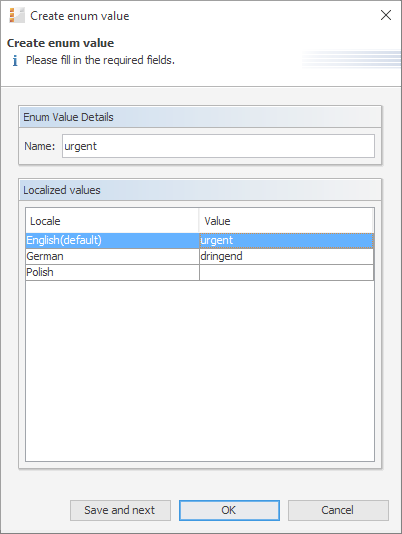The image size is (402, 534).
Task: Click the 'Please fill in the required fields' message
Action: pyautogui.click(x=100, y=60)
